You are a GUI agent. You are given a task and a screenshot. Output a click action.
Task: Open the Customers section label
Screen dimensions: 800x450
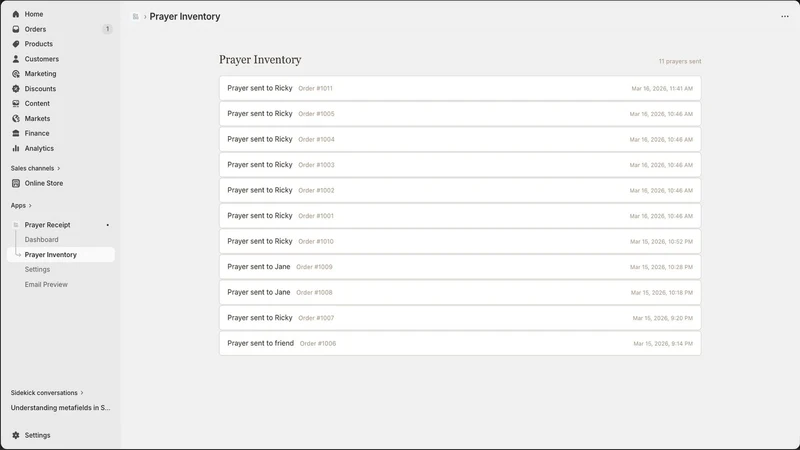pyautogui.click(x=41, y=59)
